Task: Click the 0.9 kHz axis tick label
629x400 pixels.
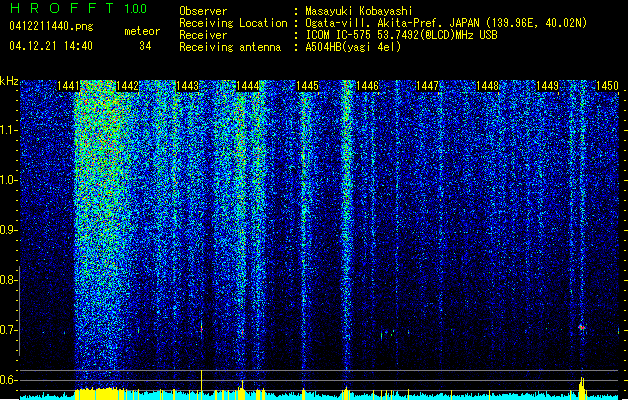Action: pos(8,230)
